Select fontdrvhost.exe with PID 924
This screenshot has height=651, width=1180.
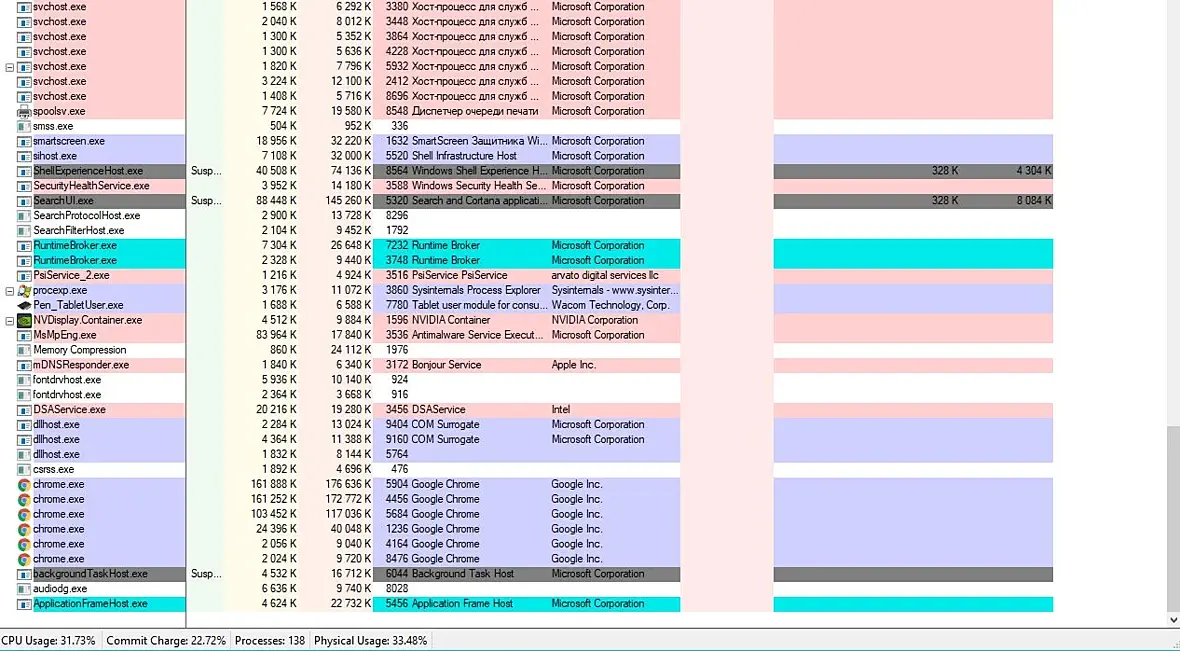pos(67,380)
